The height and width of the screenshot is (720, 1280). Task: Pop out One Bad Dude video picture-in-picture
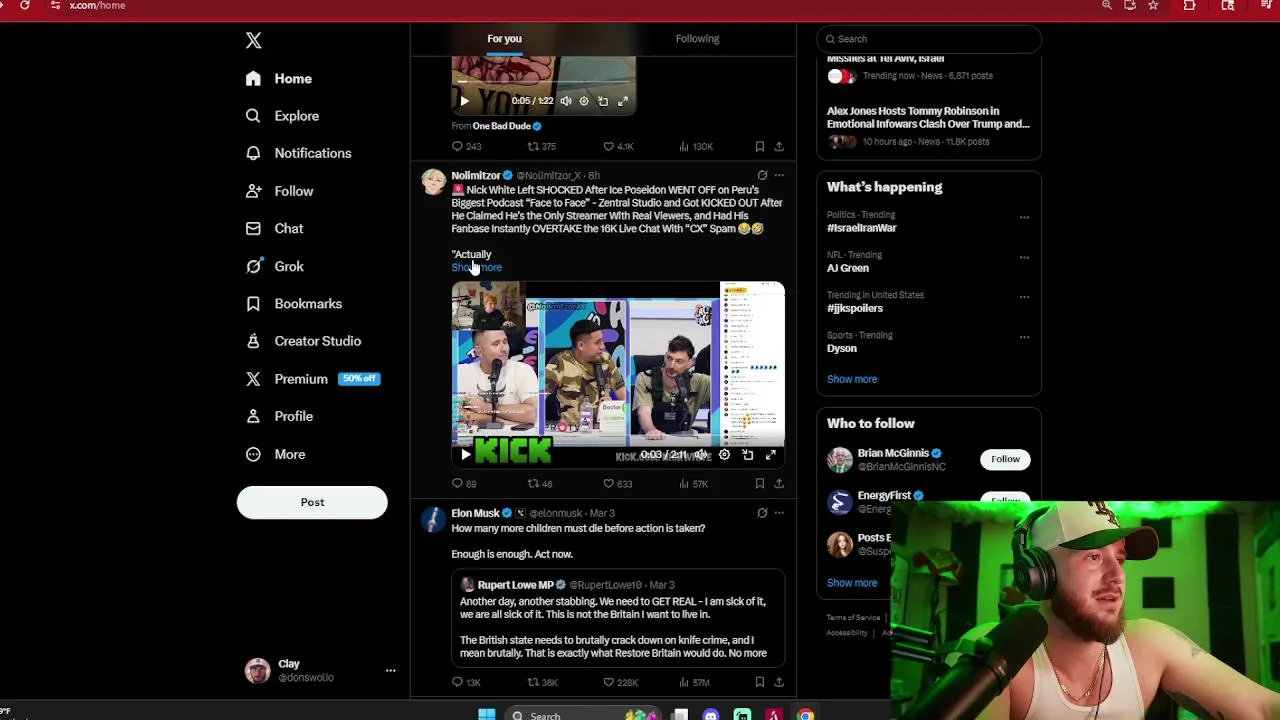(x=603, y=101)
